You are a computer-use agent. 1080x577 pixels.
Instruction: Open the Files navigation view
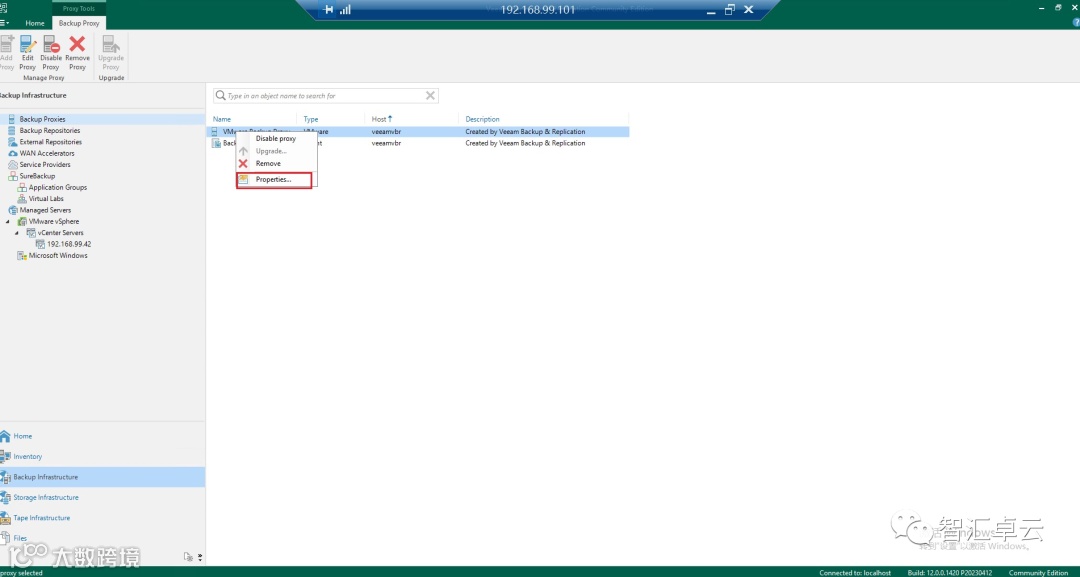pos(20,538)
